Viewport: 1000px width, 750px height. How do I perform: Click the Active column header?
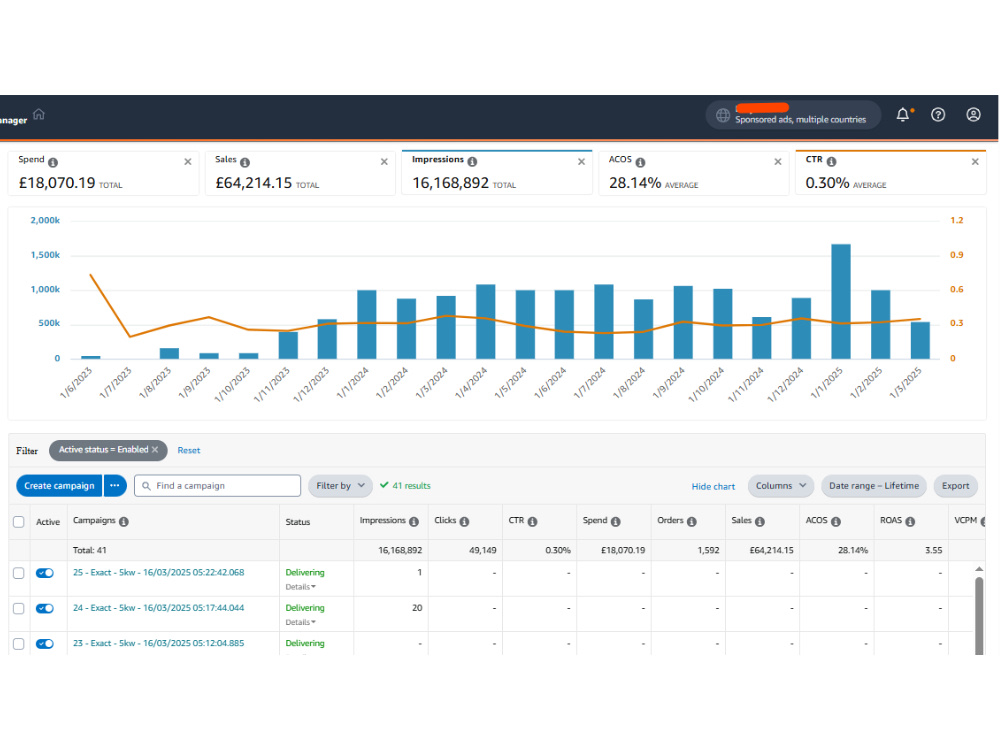[x=48, y=522]
